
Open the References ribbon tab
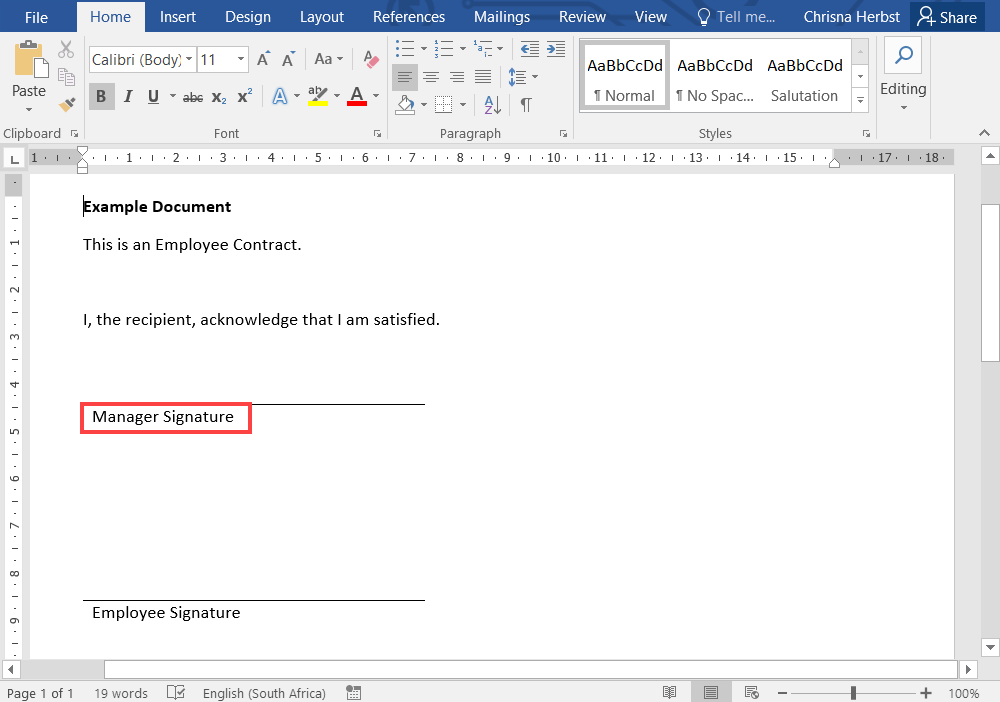click(408, 17)
